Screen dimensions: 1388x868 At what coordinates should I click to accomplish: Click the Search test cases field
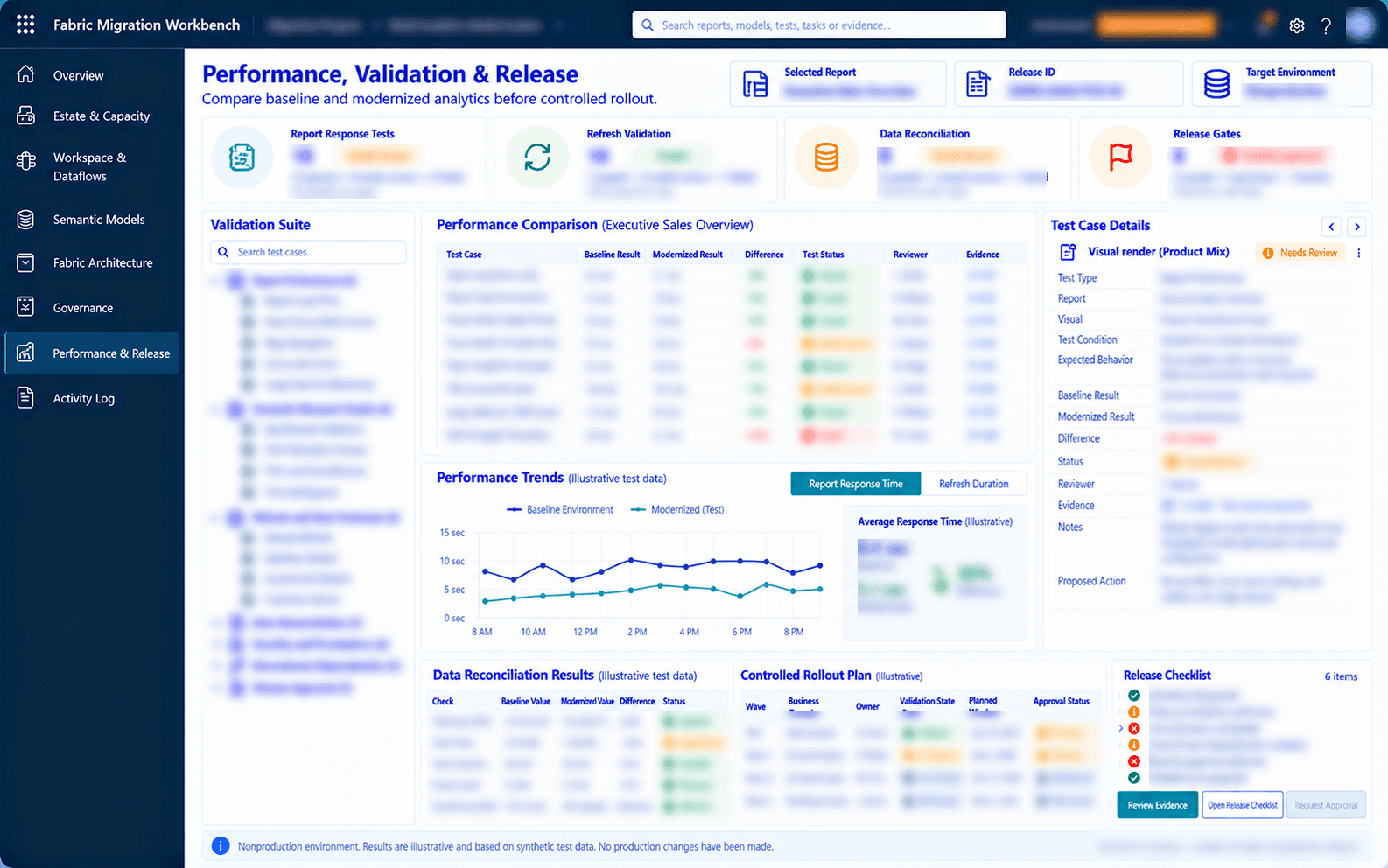tap(308, 252)
